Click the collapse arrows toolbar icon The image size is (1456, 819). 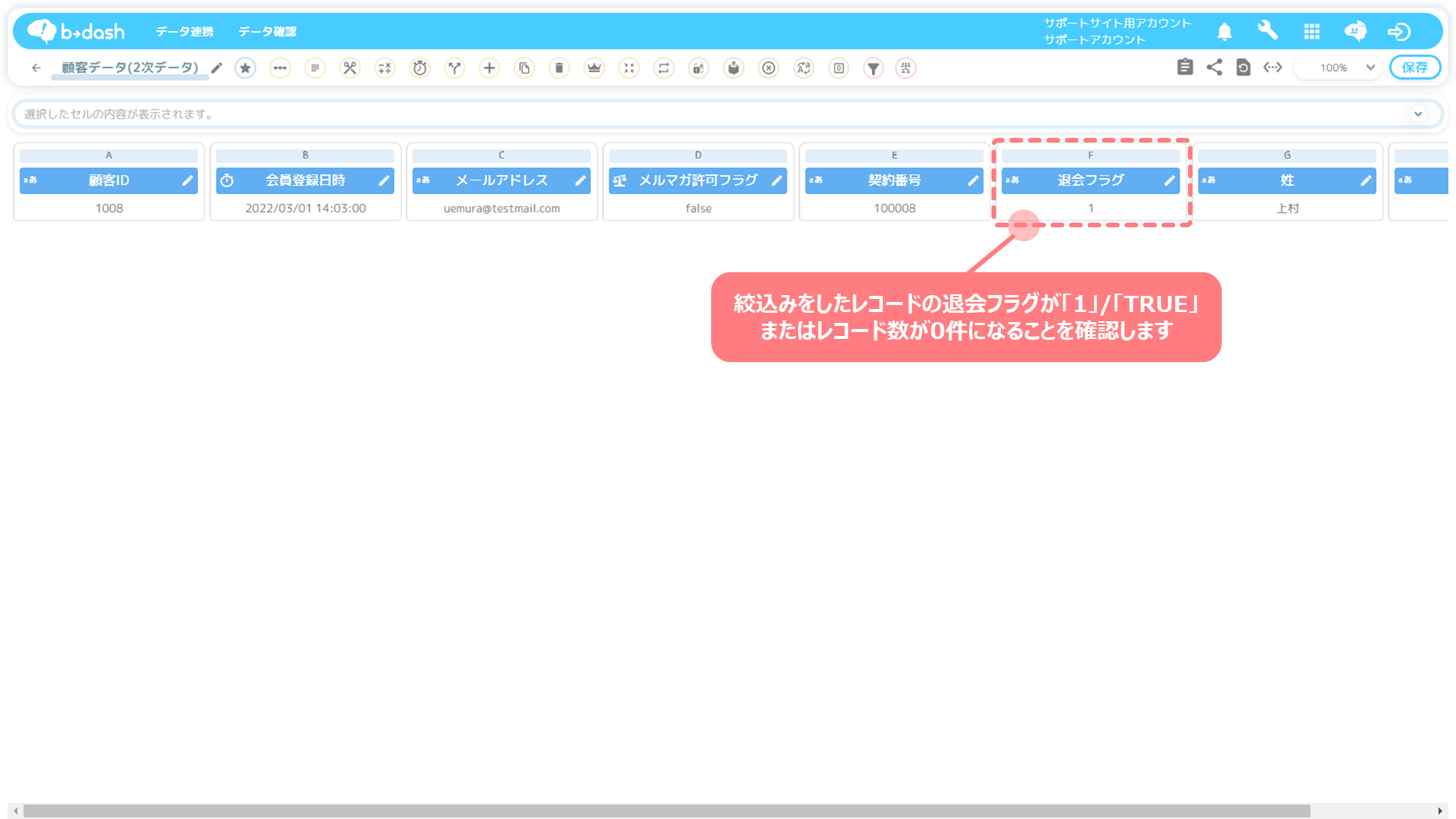point(629,68)
